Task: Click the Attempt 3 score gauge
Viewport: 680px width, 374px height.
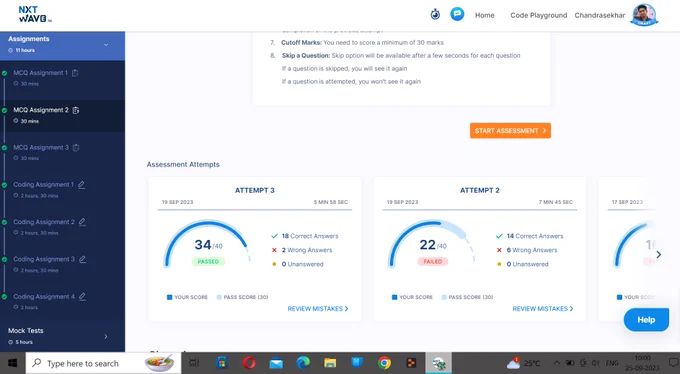Action: [207, 243]
